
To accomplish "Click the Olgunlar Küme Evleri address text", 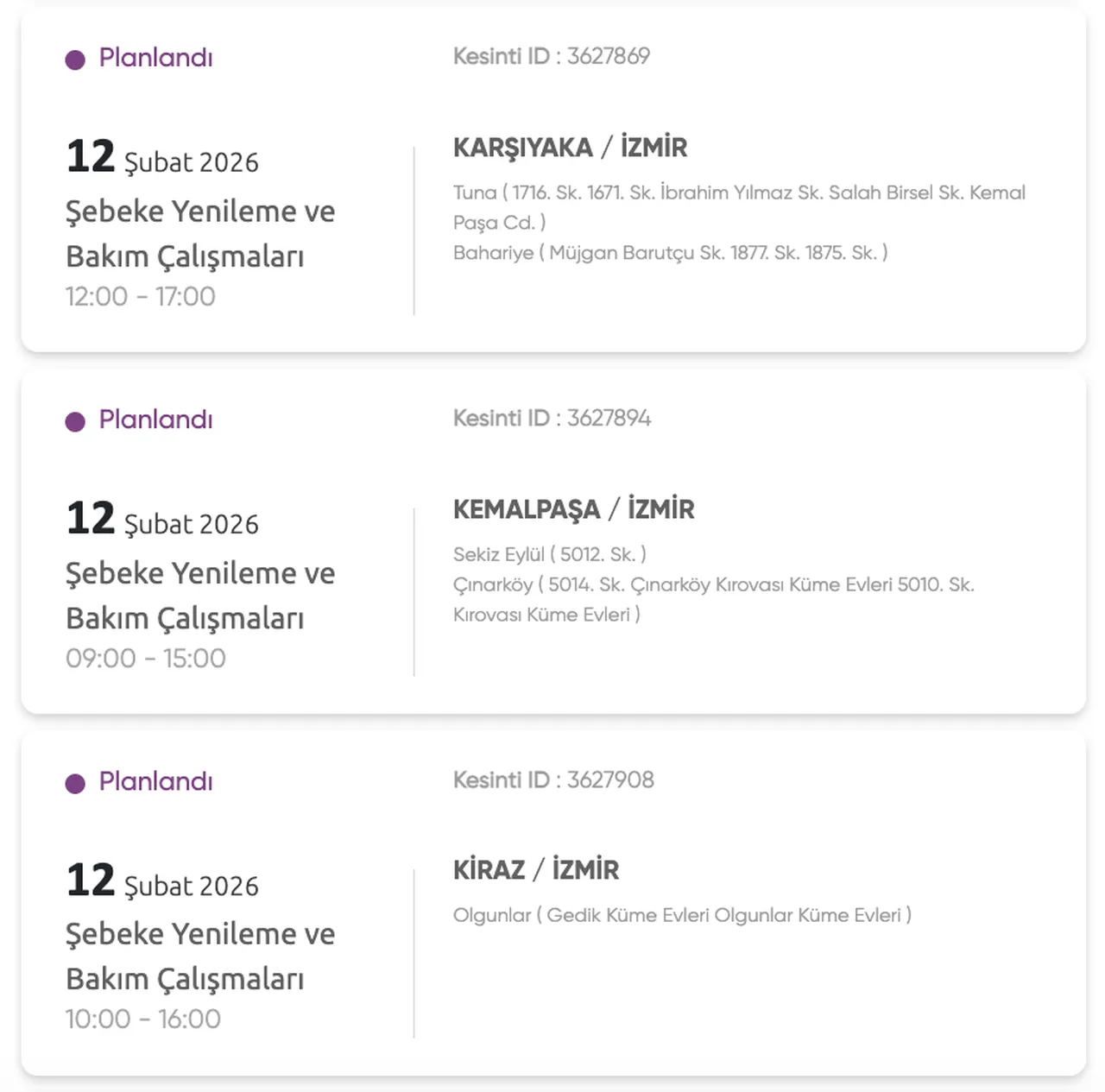I will (682, 915).
